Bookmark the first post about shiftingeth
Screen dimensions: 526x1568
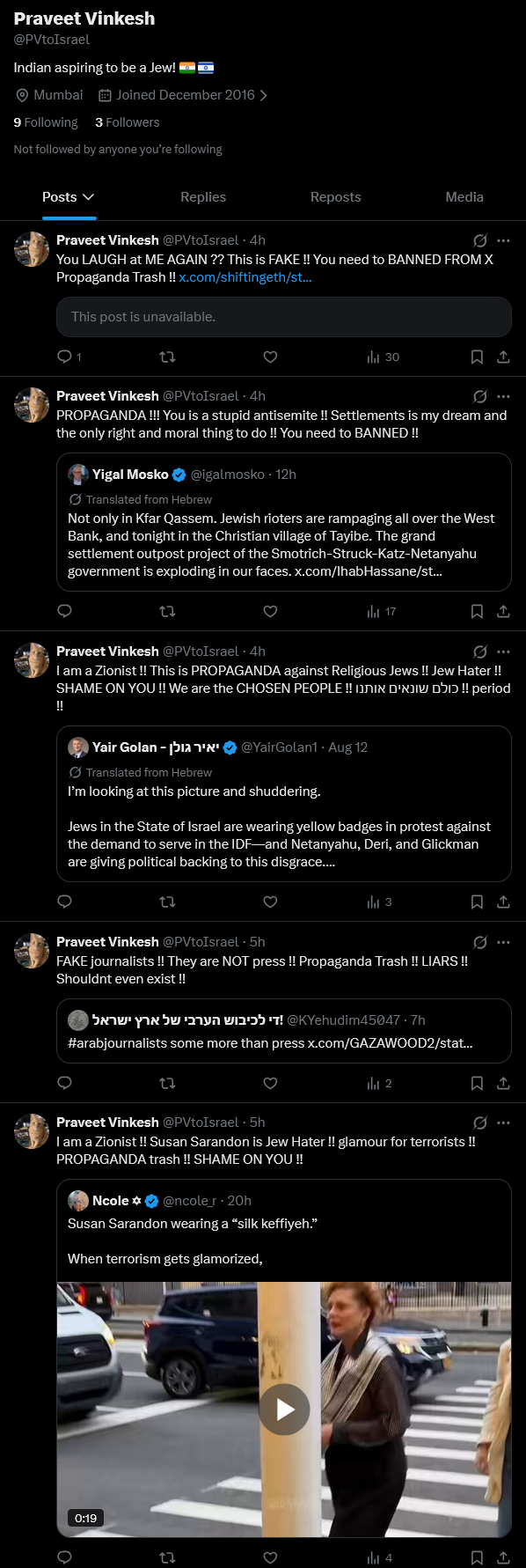tap(477, 357)
